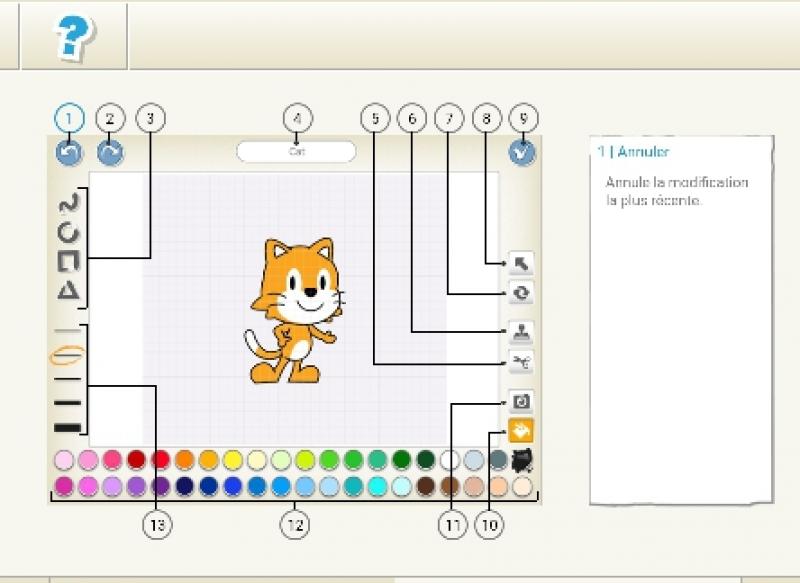Select the rectangle shape tool
This screenshot has width=800, height=583.
(68, 261)
